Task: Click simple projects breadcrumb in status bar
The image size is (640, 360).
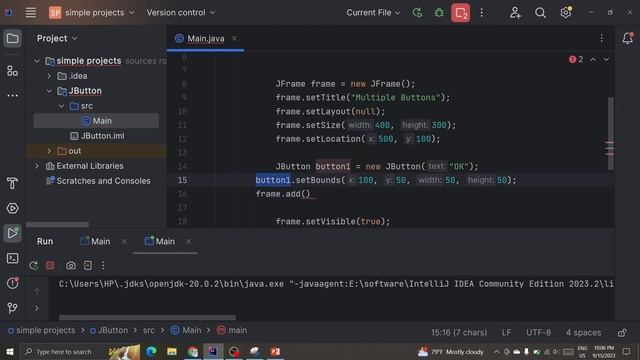Action: point(42,330)
